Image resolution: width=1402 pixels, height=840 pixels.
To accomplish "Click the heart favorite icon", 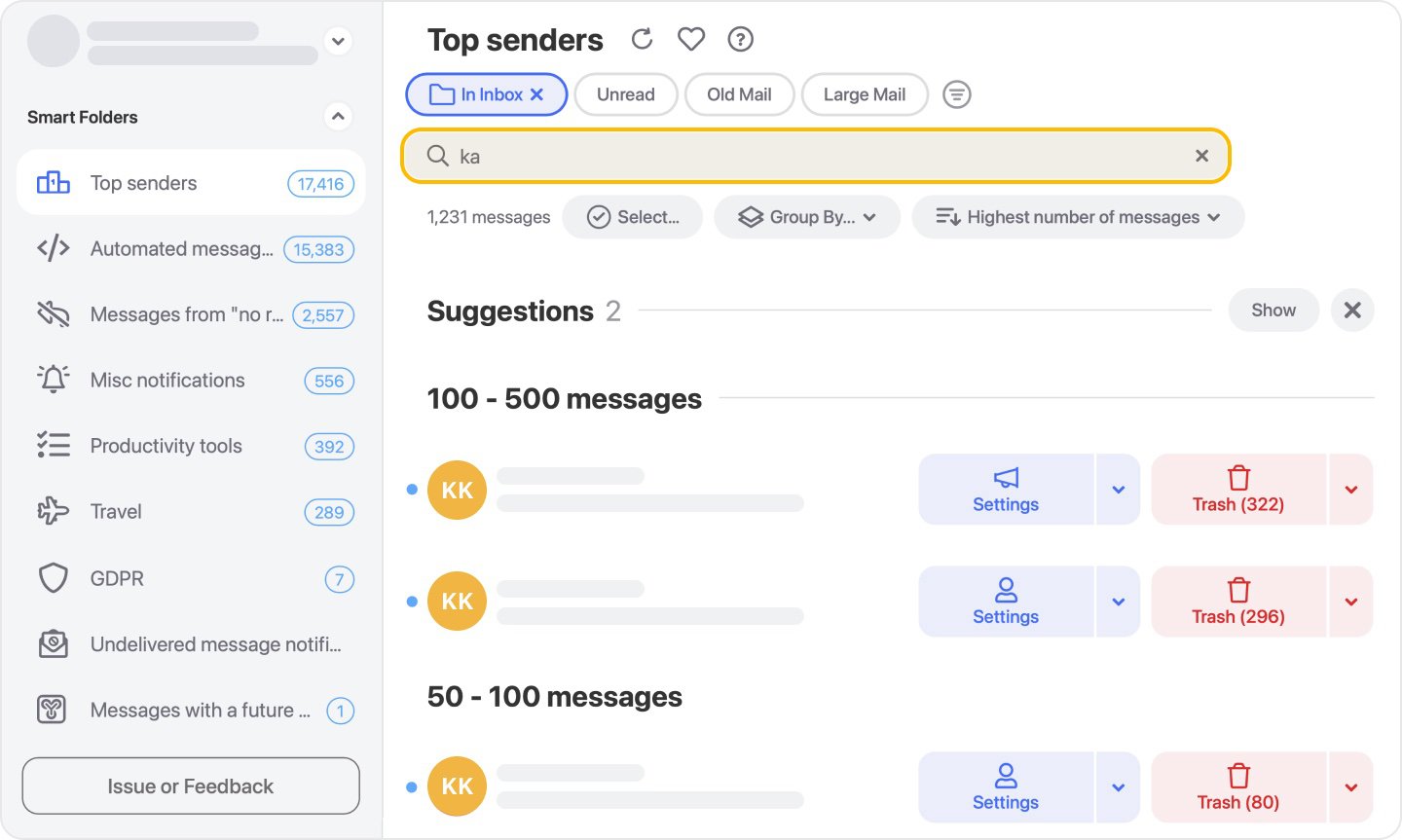I will 690,39.
